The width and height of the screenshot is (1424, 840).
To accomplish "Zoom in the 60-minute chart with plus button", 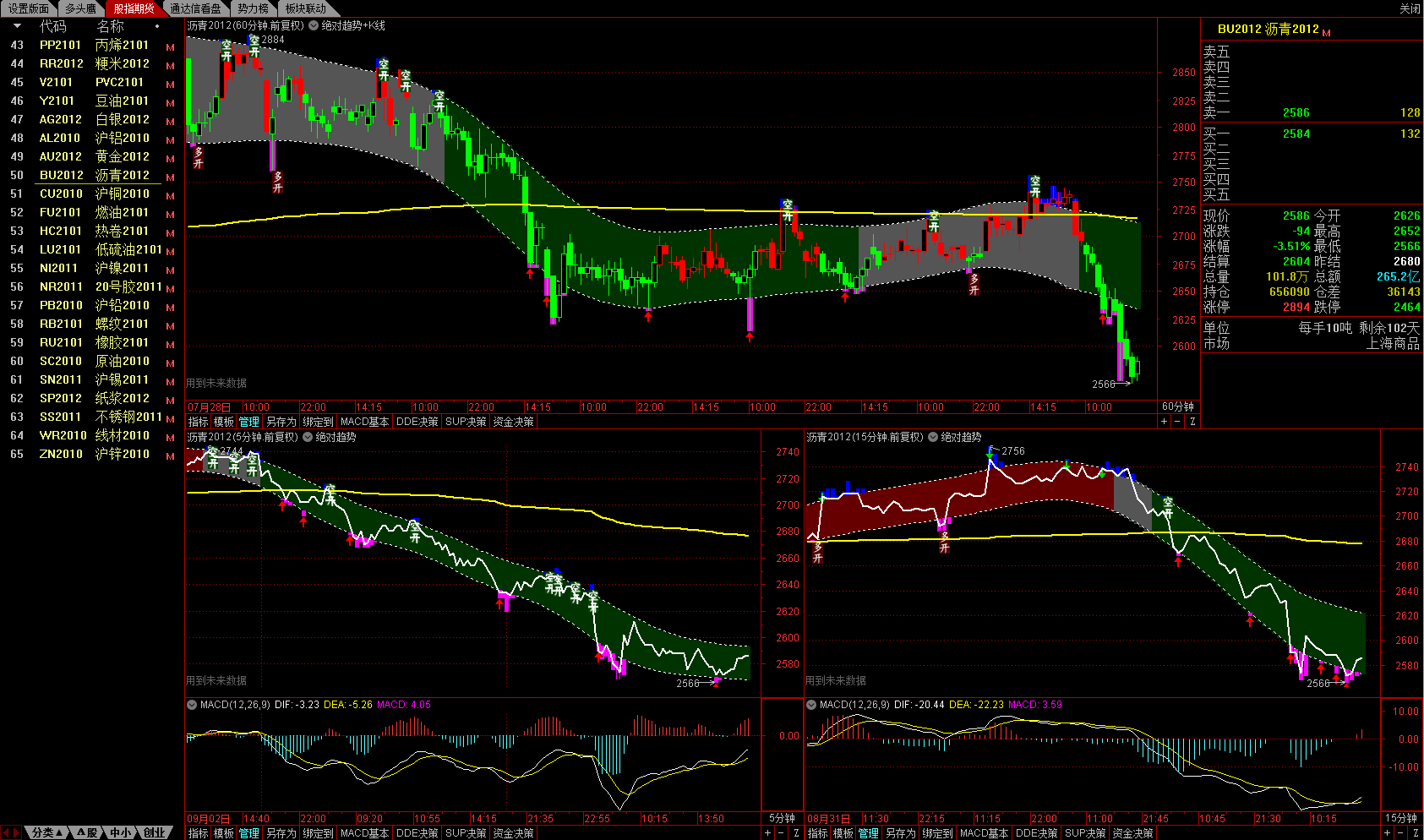I will 1164,422.
